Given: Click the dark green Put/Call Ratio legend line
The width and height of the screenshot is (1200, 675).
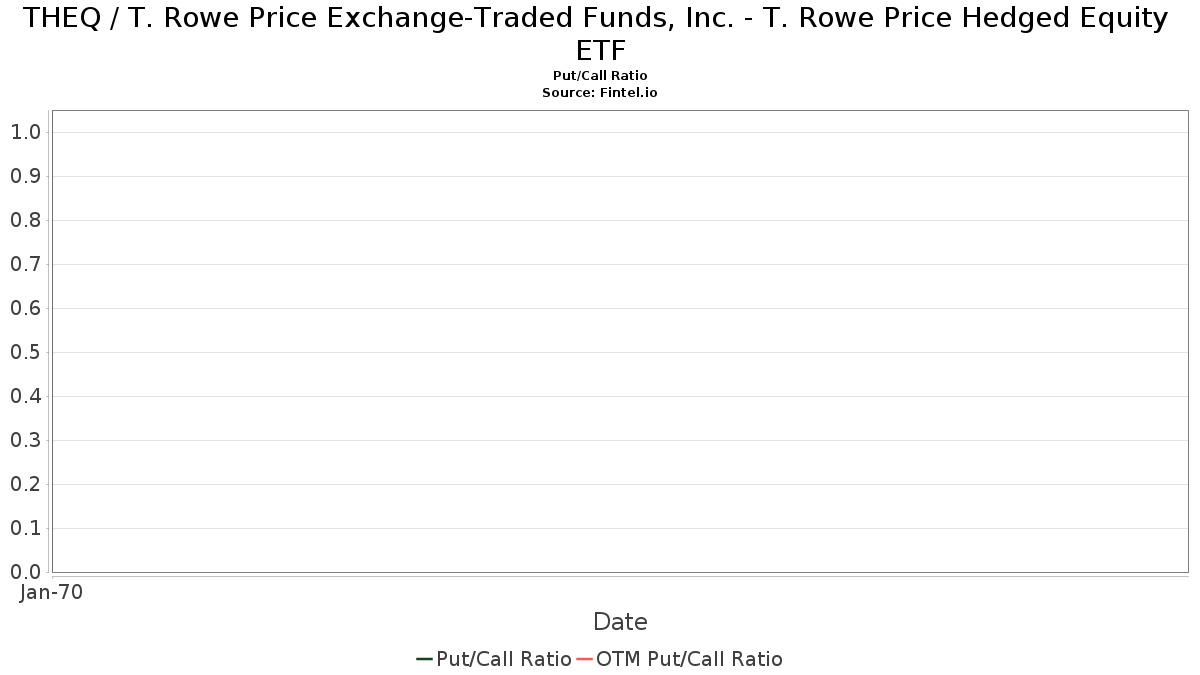Looking at the screenshot, I should point(424,659).
